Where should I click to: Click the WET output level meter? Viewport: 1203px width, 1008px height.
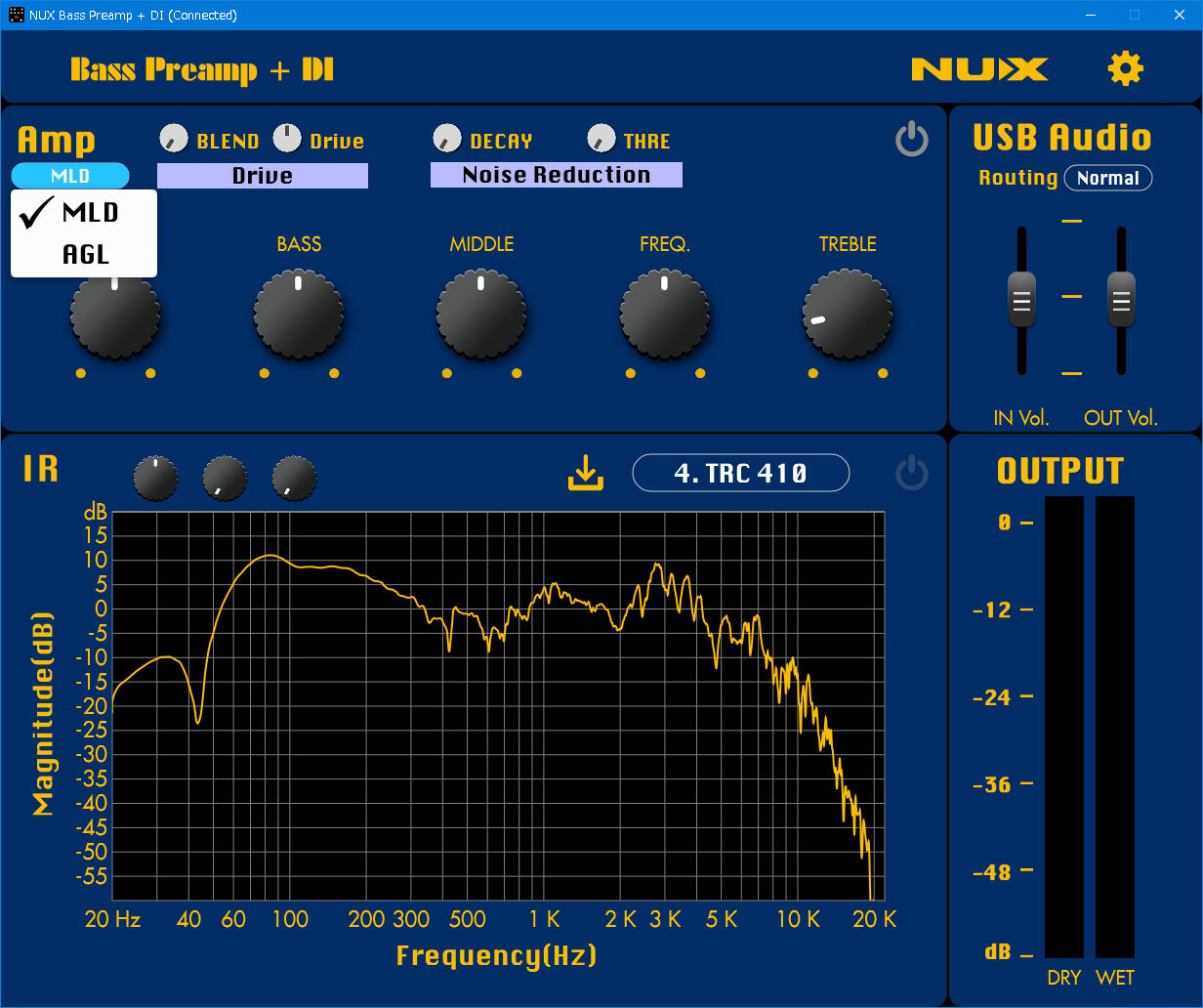pos(1115,727)
